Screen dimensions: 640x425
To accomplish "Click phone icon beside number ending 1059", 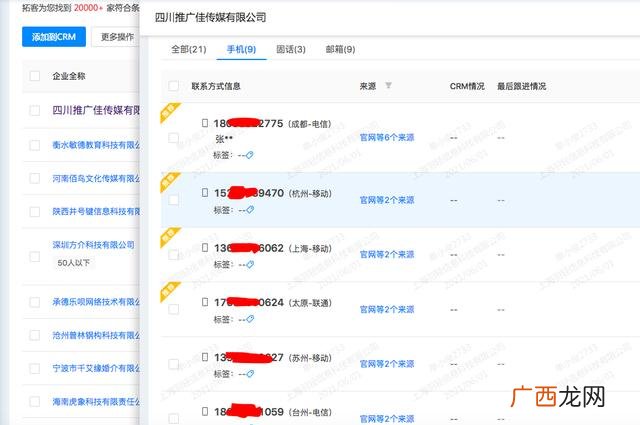I will point(205,412).
